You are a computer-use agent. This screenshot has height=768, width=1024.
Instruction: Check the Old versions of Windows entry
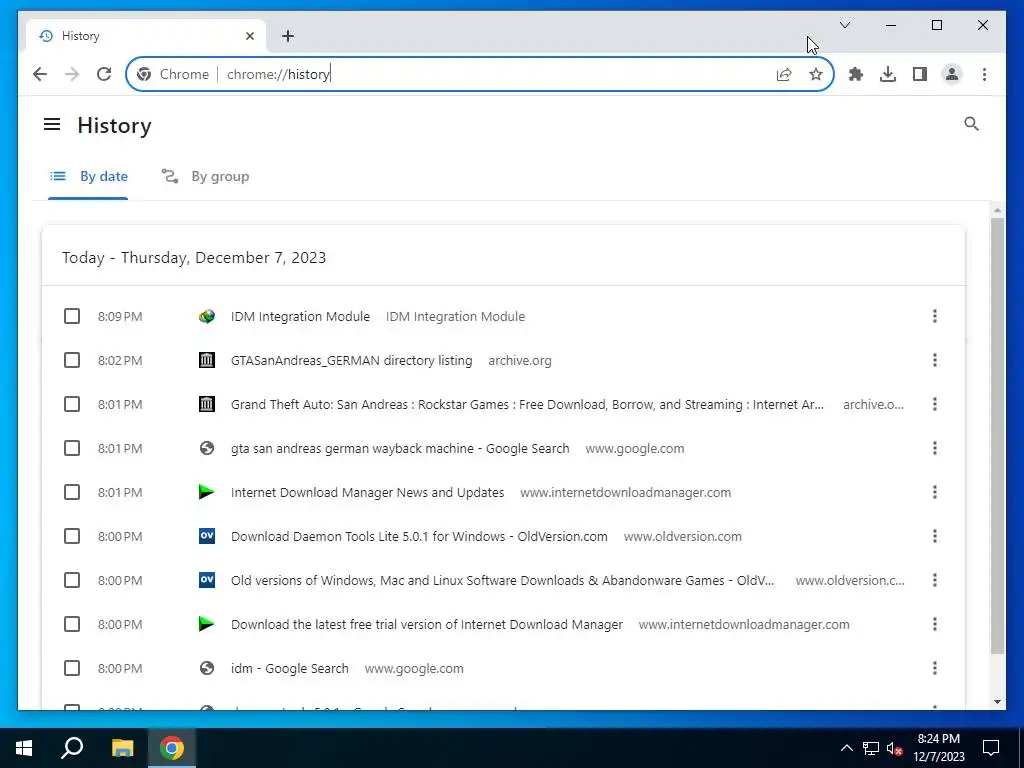coord(72,580)
